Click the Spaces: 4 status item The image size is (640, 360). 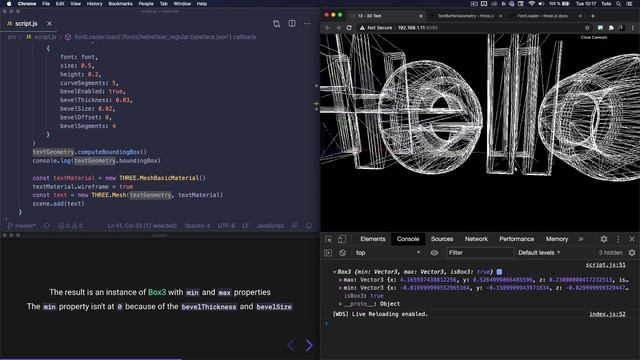(x=197, y=226)
